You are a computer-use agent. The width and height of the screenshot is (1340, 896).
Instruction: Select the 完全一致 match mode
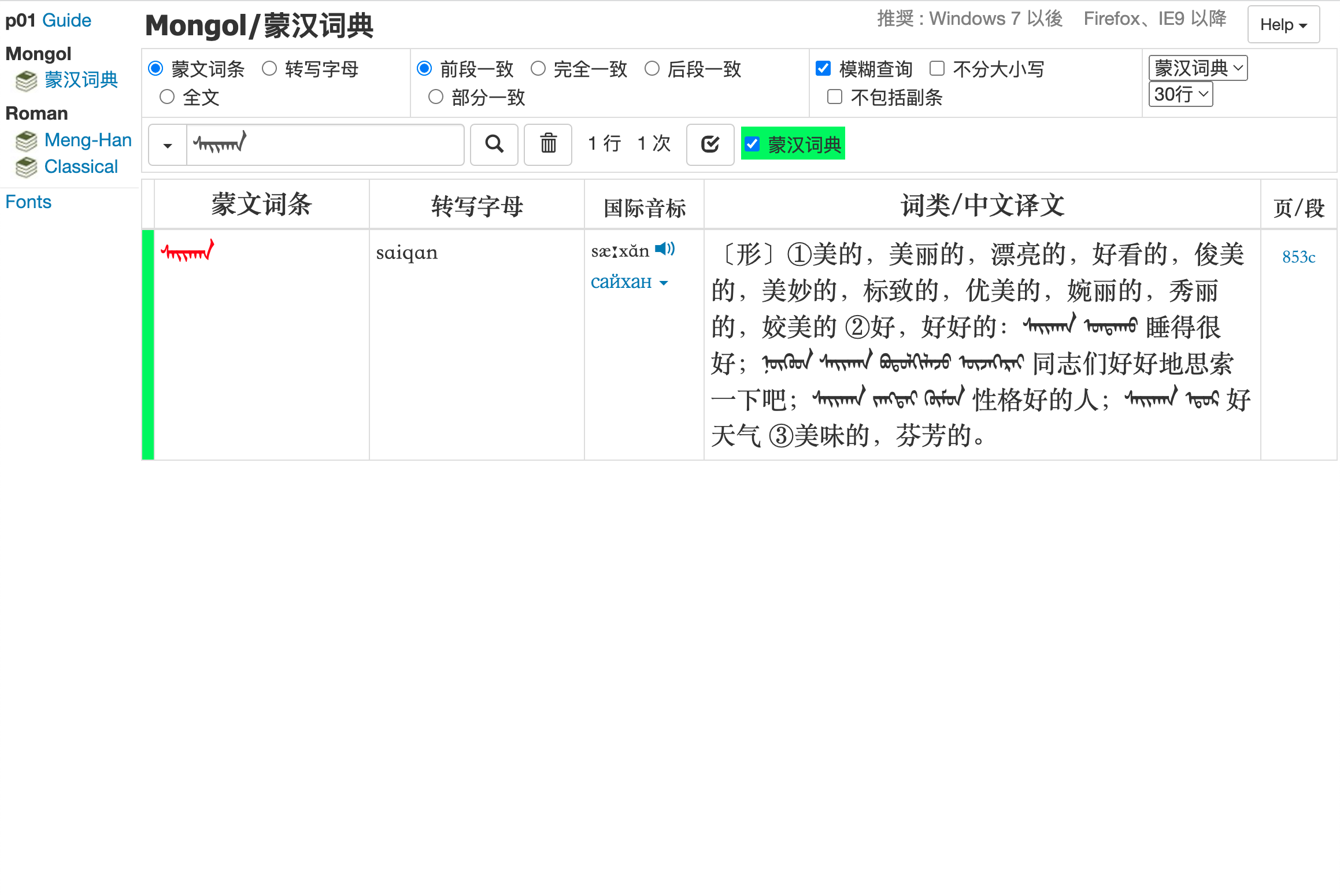coord(538,68)
